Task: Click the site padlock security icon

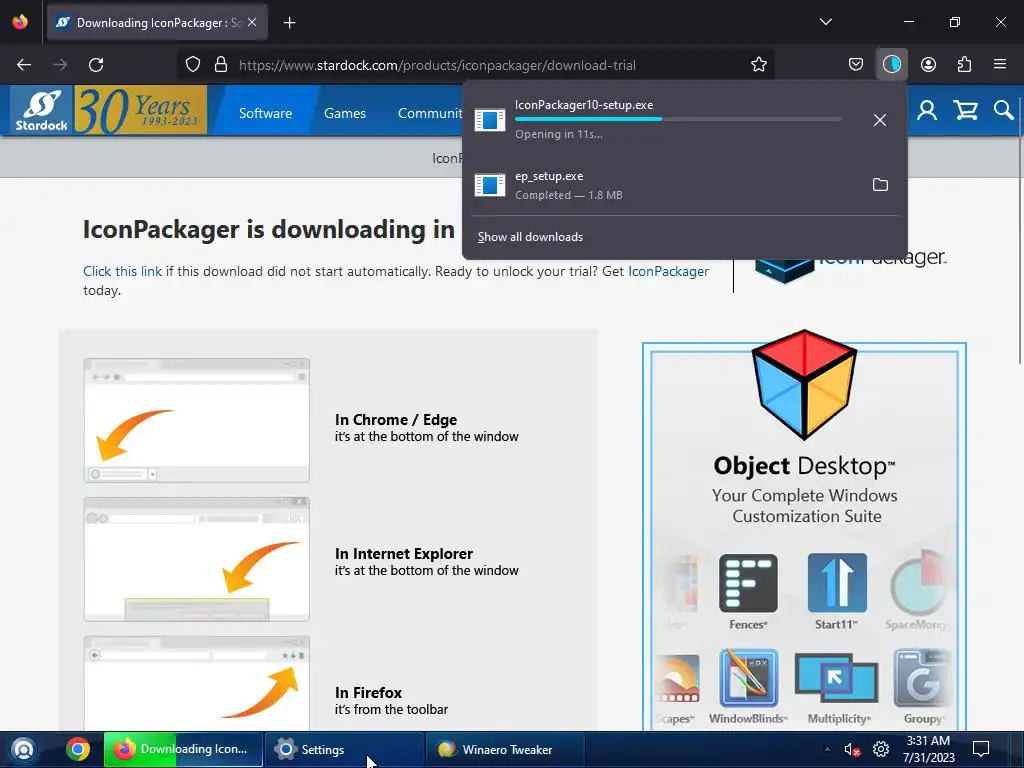Action: 221,65
